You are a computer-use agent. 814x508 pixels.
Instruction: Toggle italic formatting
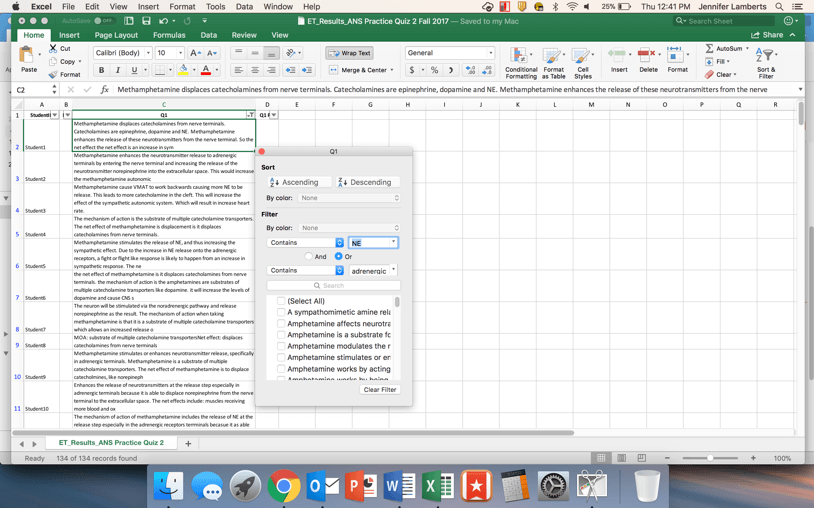click(118, 70)
